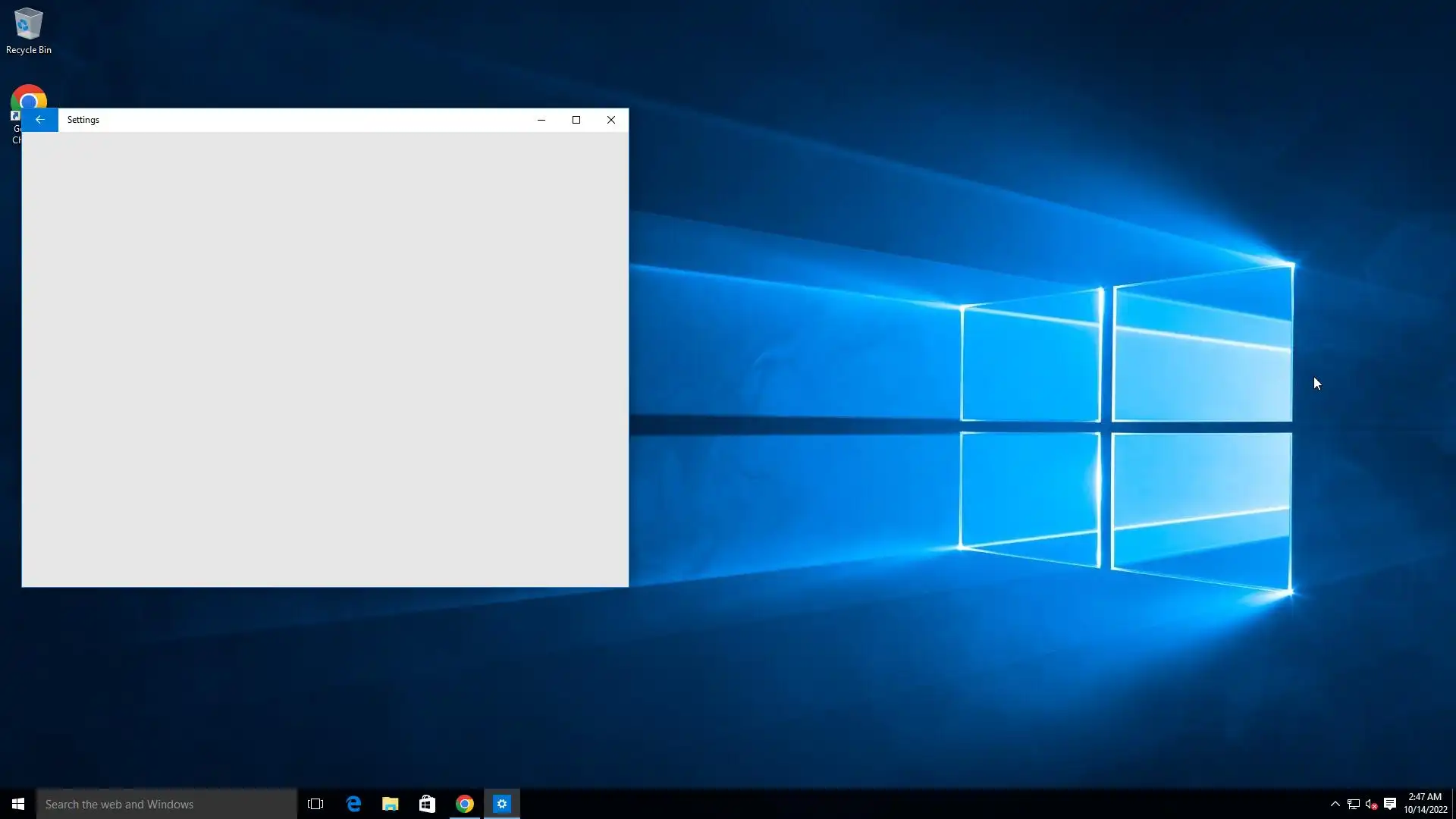Open the Start menu
The image size is (1456, 819).
click(x=18, y=804)
